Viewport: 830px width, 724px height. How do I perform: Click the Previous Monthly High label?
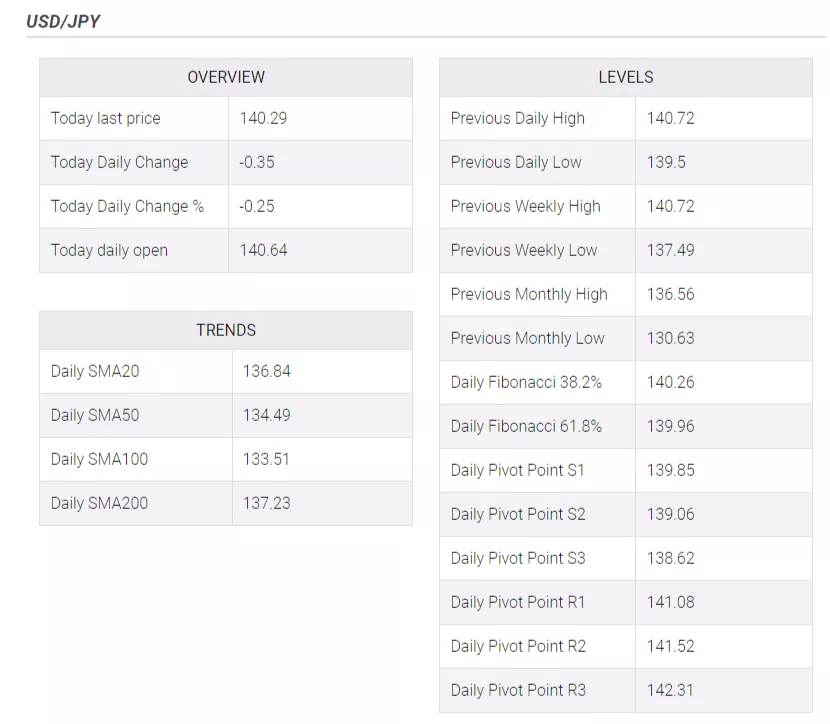pos(529,294)
